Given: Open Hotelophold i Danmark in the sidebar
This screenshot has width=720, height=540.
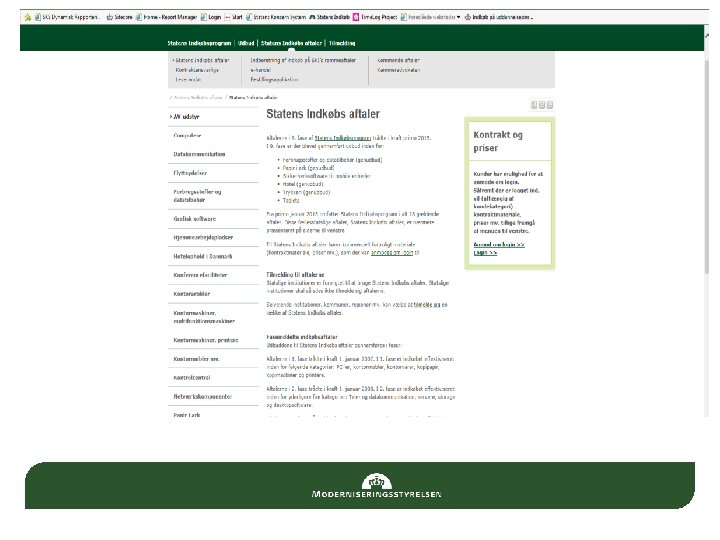Looking at the screenshot, I should pyautogui.click(x=202, y=256).
